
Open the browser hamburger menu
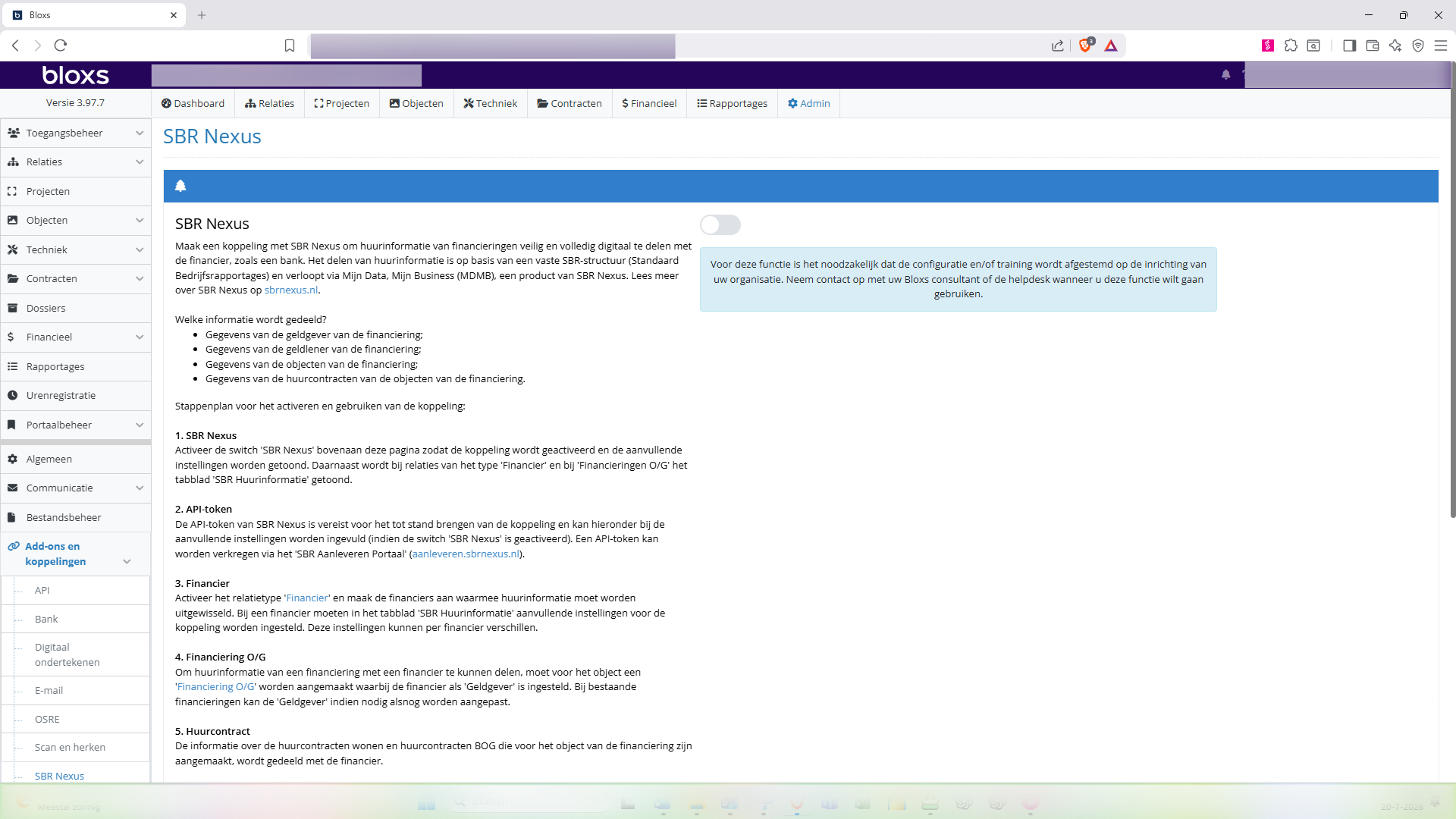(x=1441, y=45)
